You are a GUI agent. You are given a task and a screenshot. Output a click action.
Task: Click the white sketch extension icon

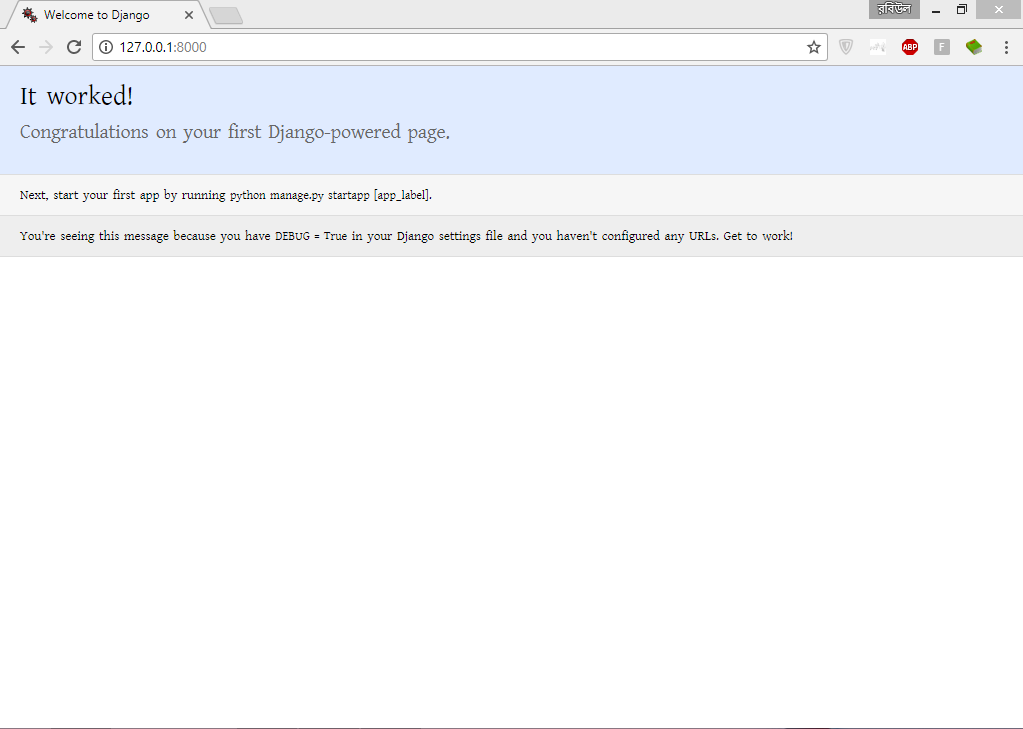point(877,47)
